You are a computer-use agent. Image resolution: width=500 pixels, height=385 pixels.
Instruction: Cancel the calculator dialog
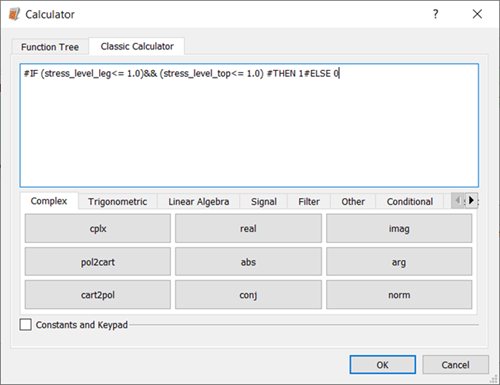point(455,365)
